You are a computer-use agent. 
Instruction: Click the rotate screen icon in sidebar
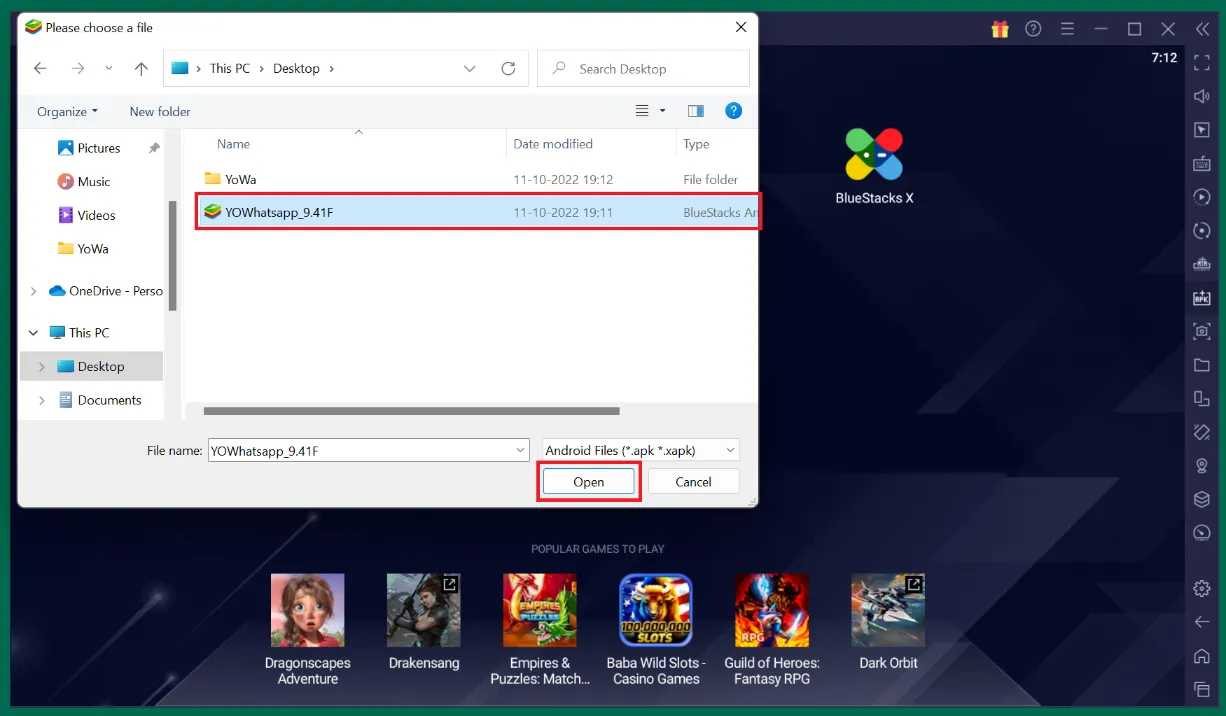[x=1202, y=399]
